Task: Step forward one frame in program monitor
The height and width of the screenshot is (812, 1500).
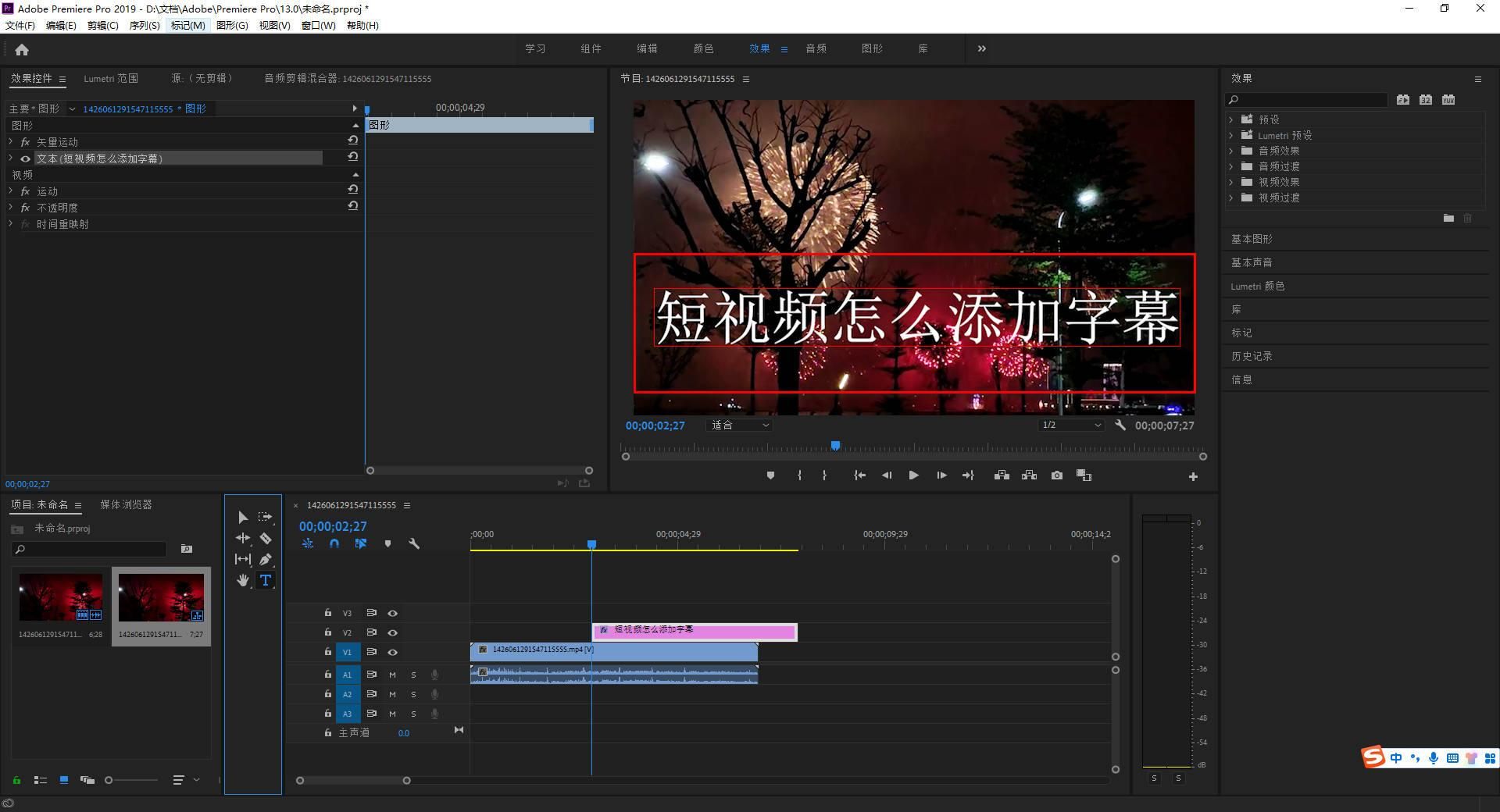Action: (x=941, y=475)
